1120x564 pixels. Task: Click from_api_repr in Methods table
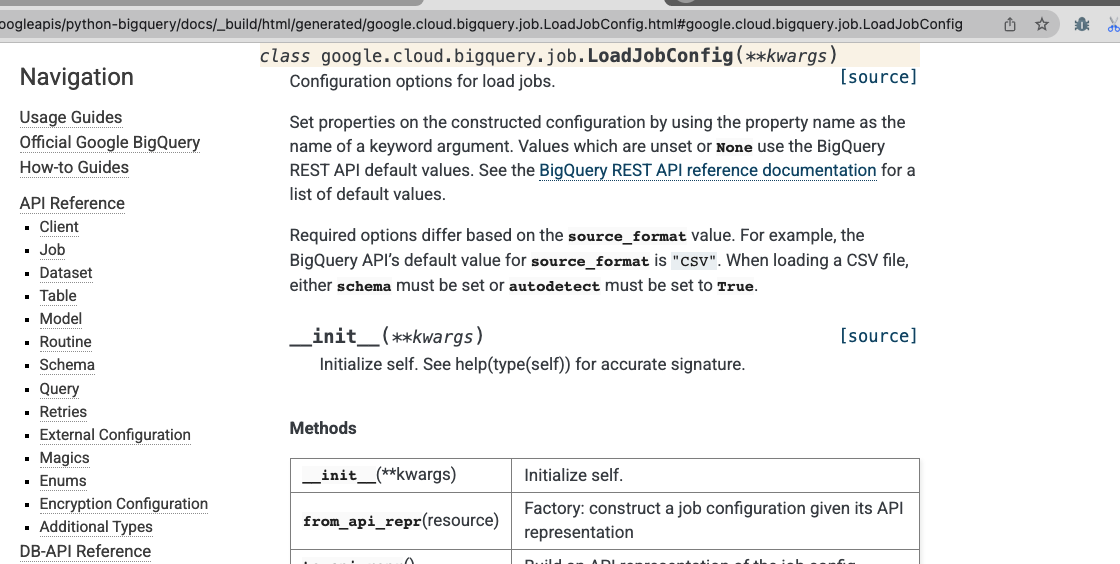coord(401,520)
